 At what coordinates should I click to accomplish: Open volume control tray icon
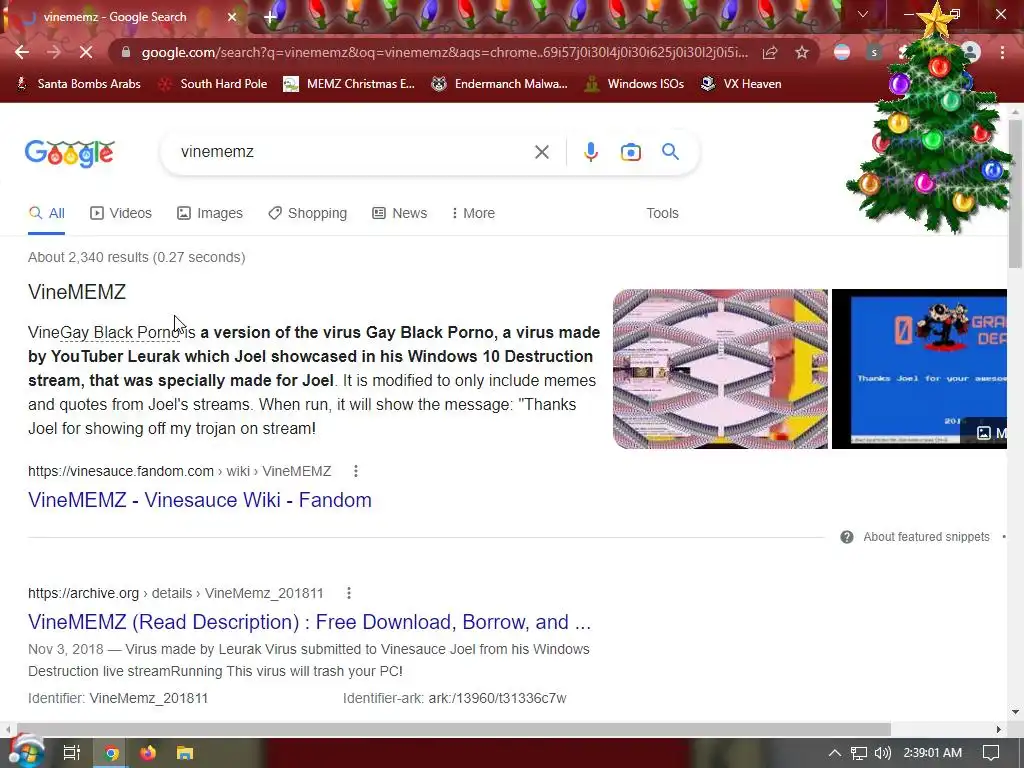(x=882, y=753)
